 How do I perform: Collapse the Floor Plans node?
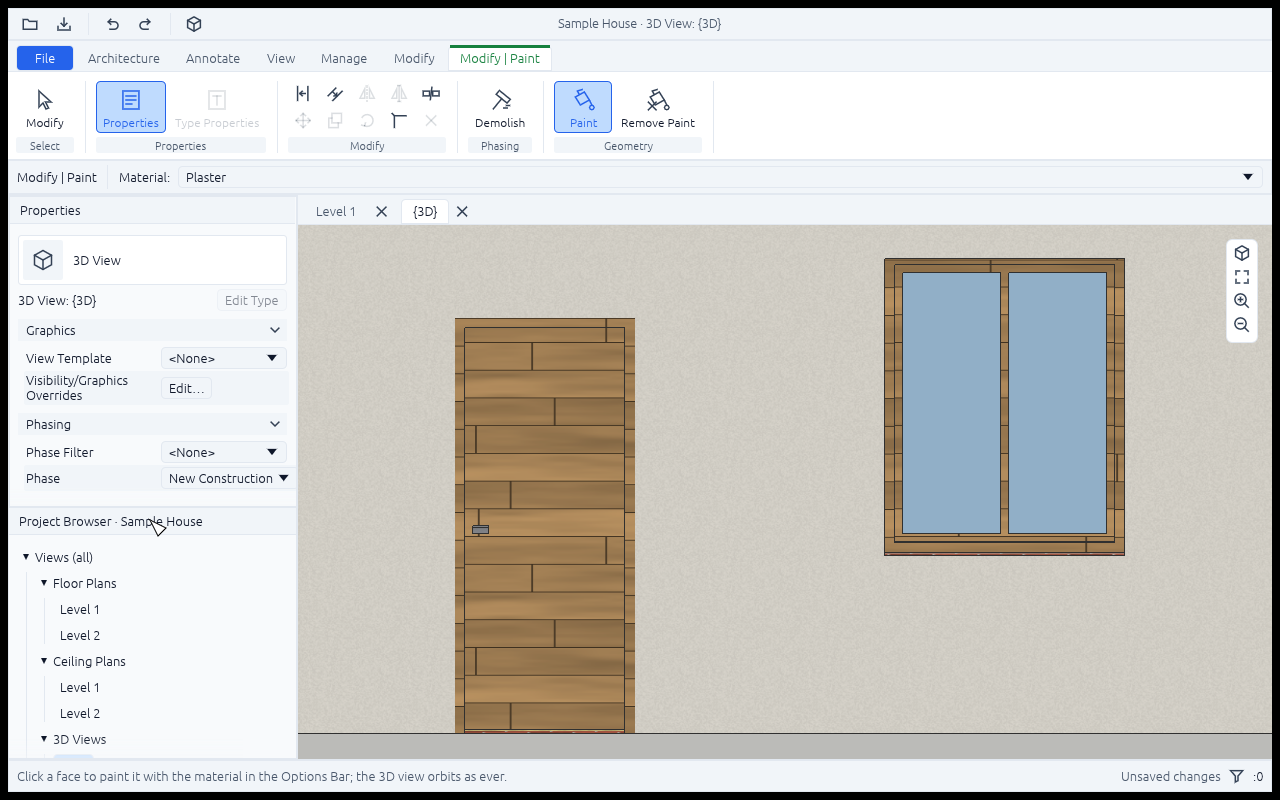(x=44, y=583)
